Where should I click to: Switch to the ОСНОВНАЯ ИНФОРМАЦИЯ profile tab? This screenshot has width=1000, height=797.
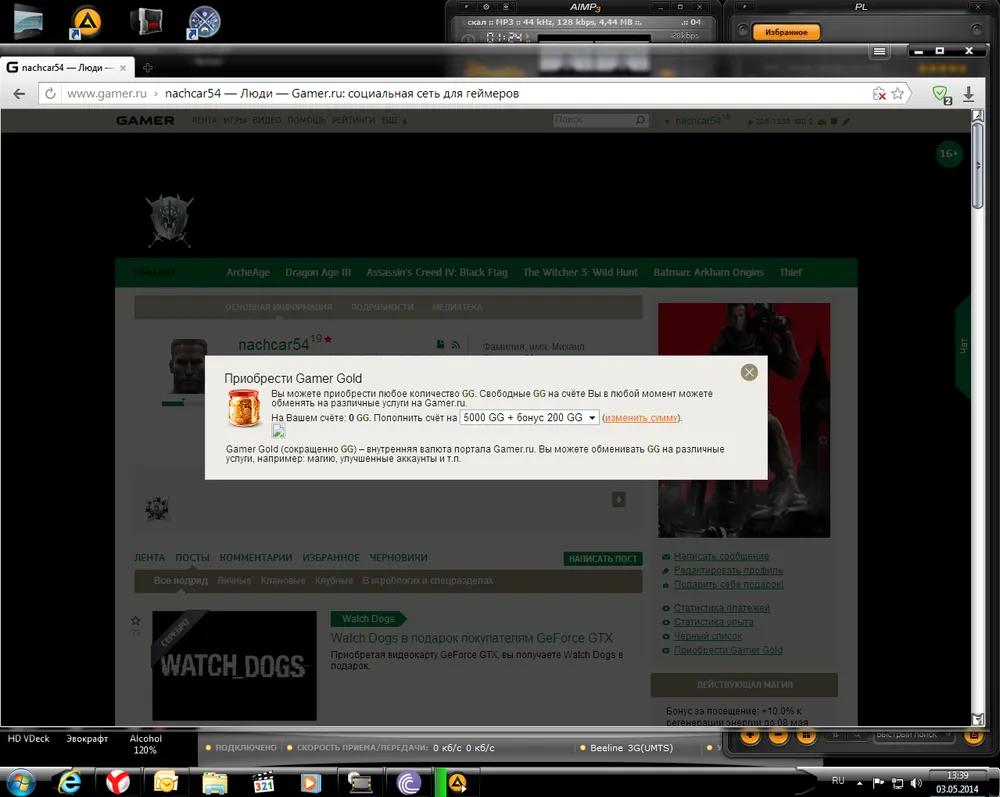coord(279,307)
